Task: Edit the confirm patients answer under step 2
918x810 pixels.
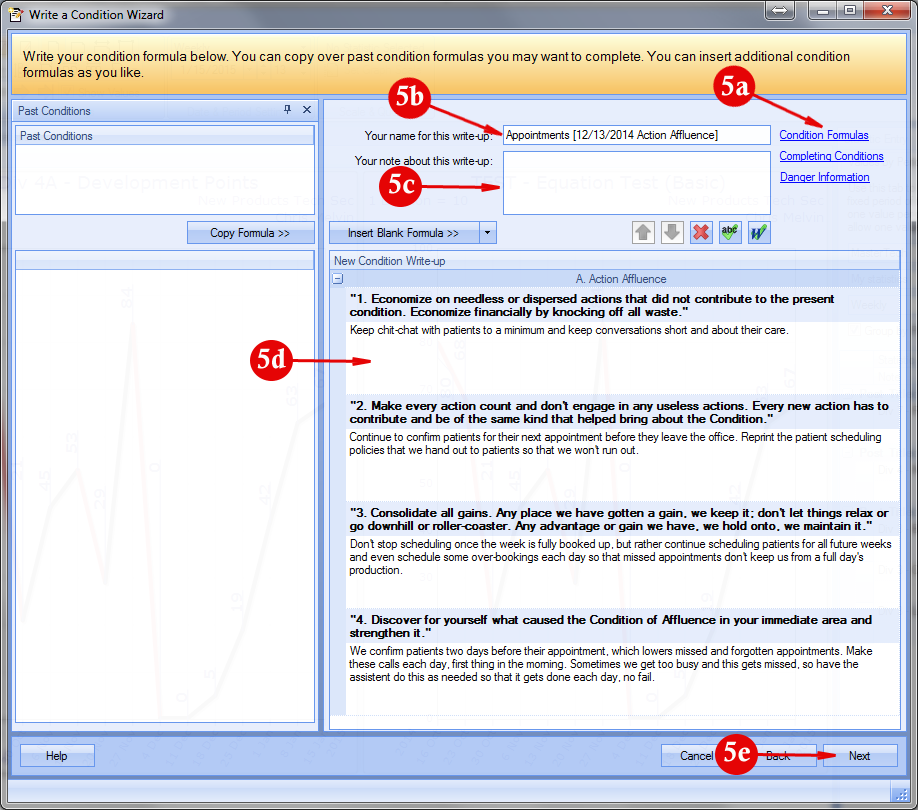Action: pyautogui.click(x=622, y=464)
